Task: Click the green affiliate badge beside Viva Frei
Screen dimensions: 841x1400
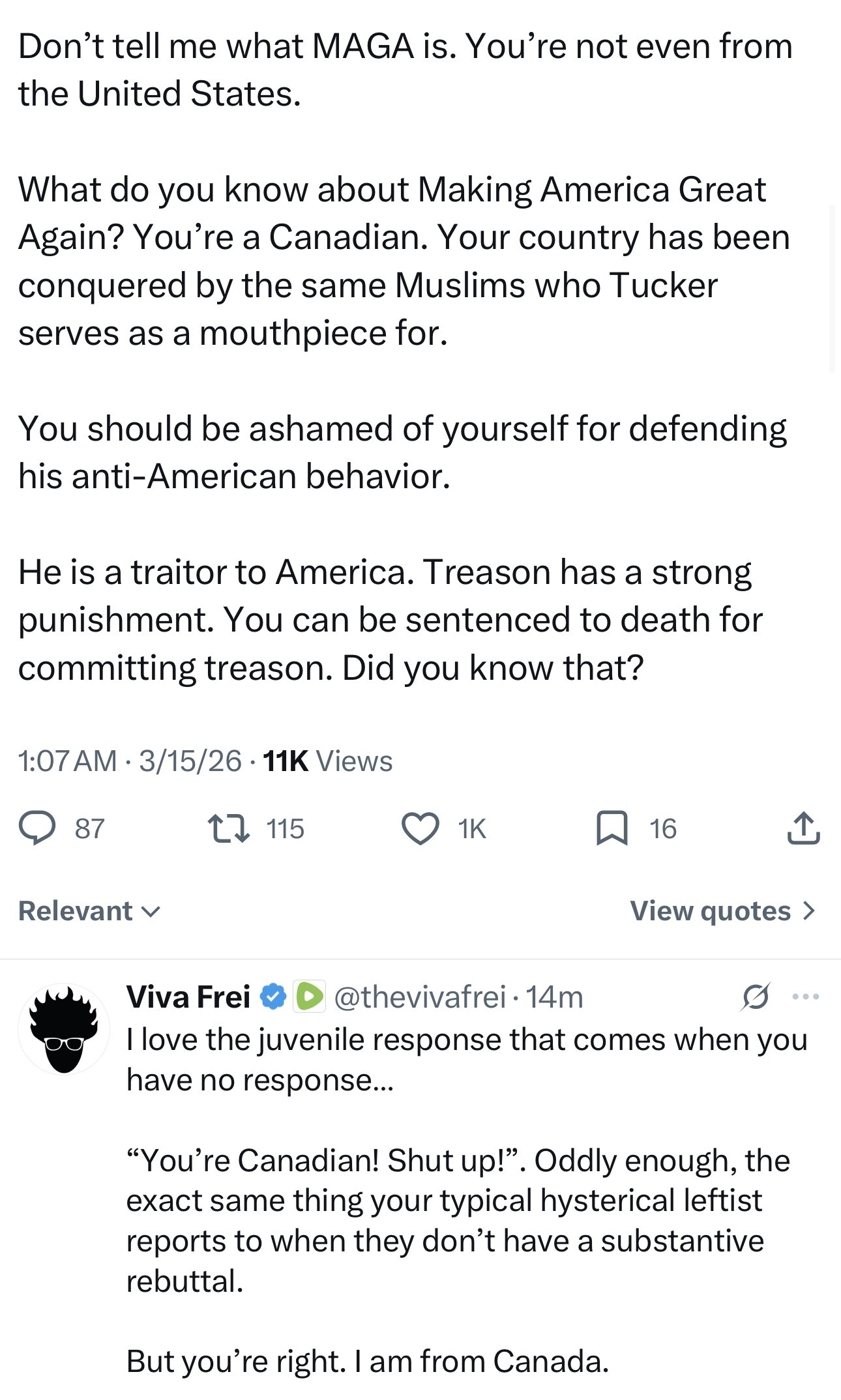Action: click(309, 997)
